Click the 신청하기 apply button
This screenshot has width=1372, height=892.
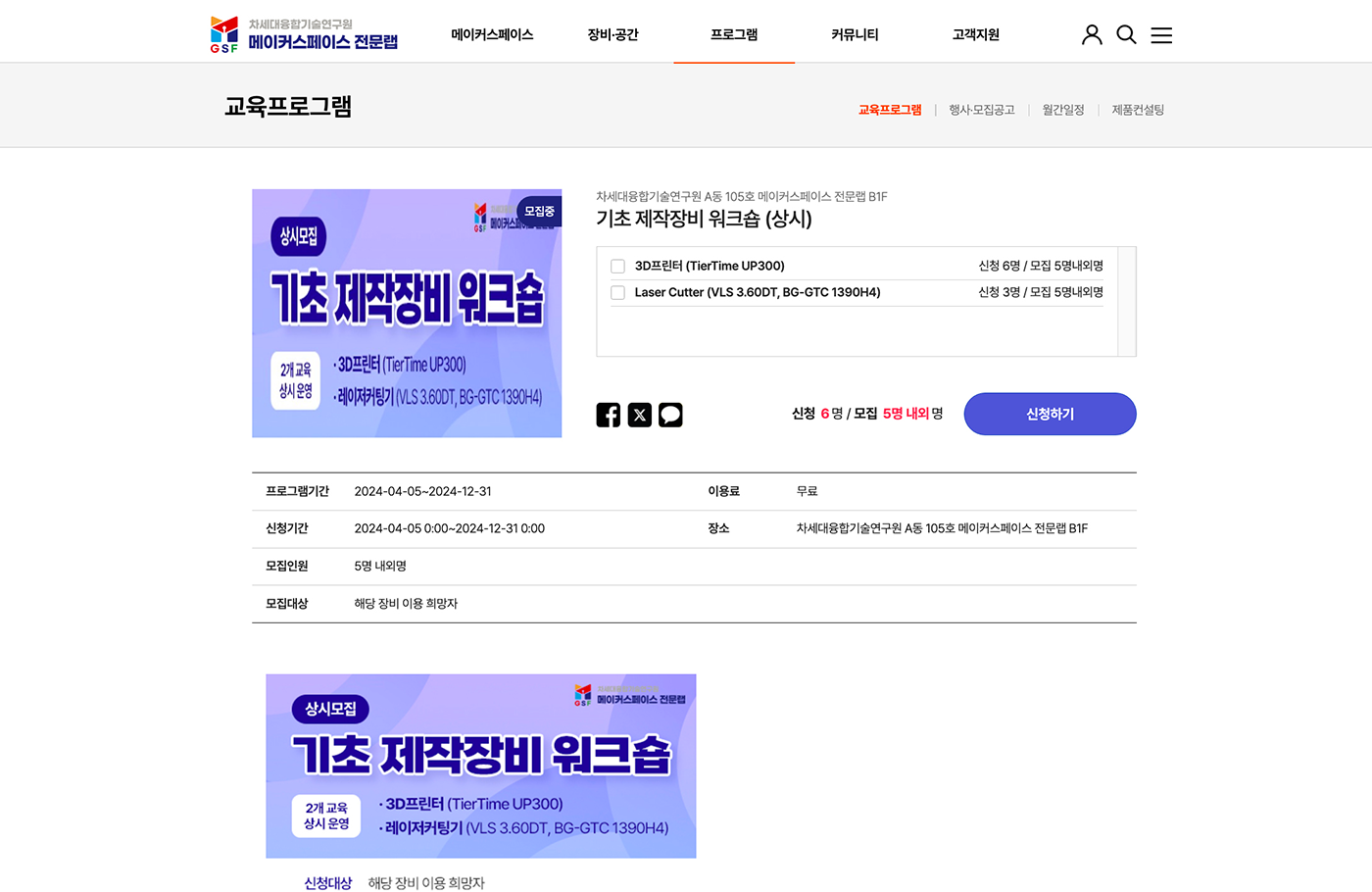tap(1050, 414)
